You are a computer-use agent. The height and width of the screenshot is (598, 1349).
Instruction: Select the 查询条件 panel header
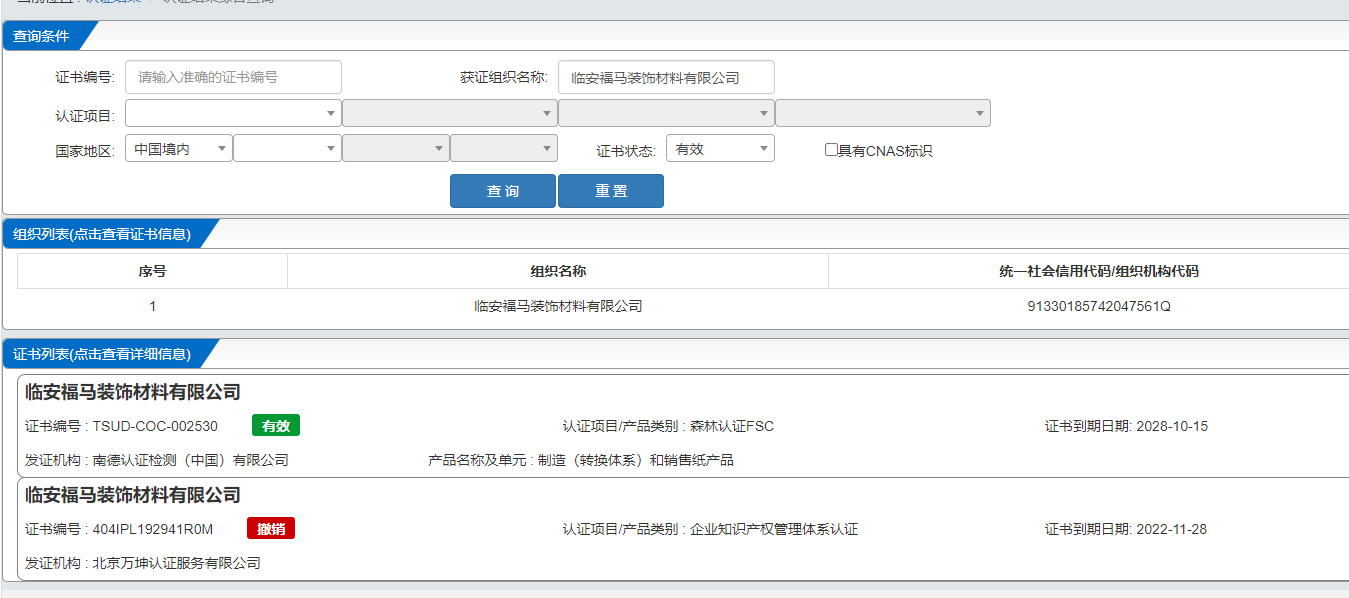pyautogui.click(x=42, y=36)
